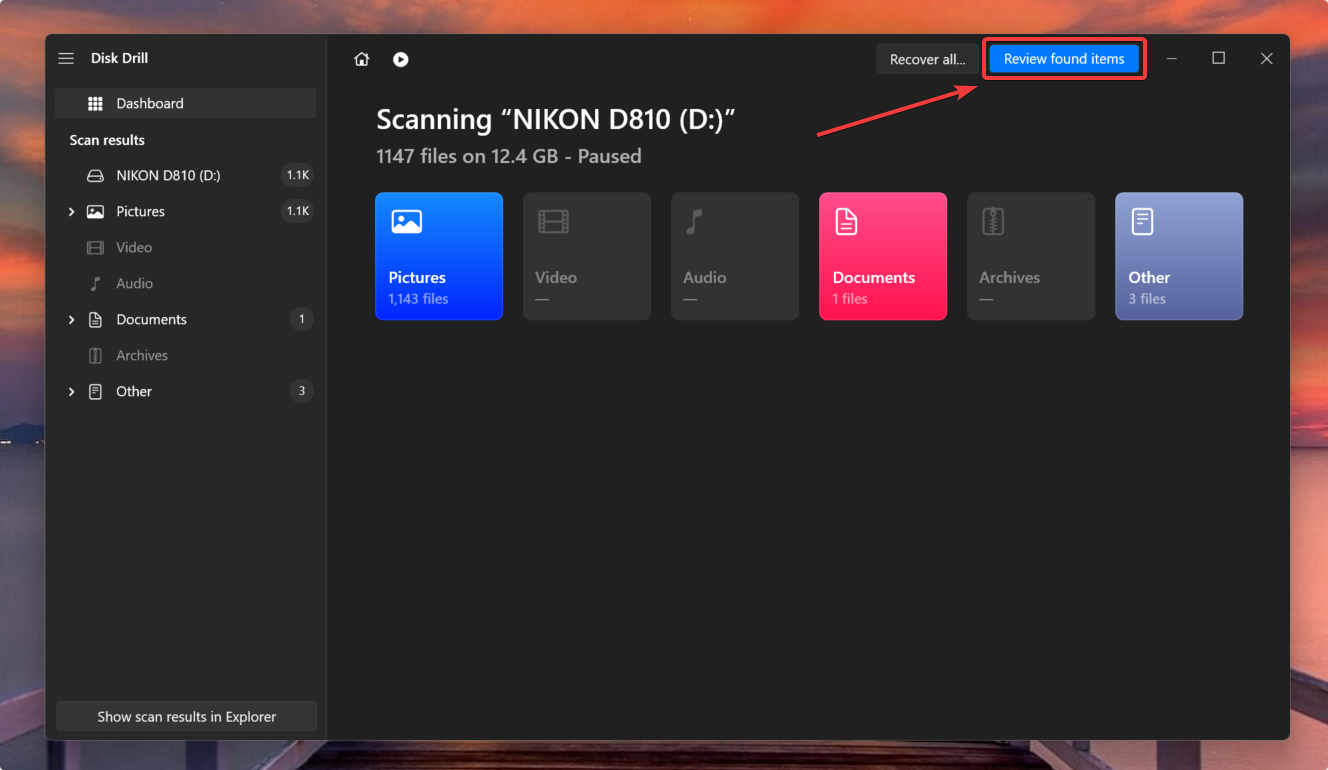Click the grid icon beside Dashboard
The height and width of the screenshot is (770, 1328).
pos(95,103)
